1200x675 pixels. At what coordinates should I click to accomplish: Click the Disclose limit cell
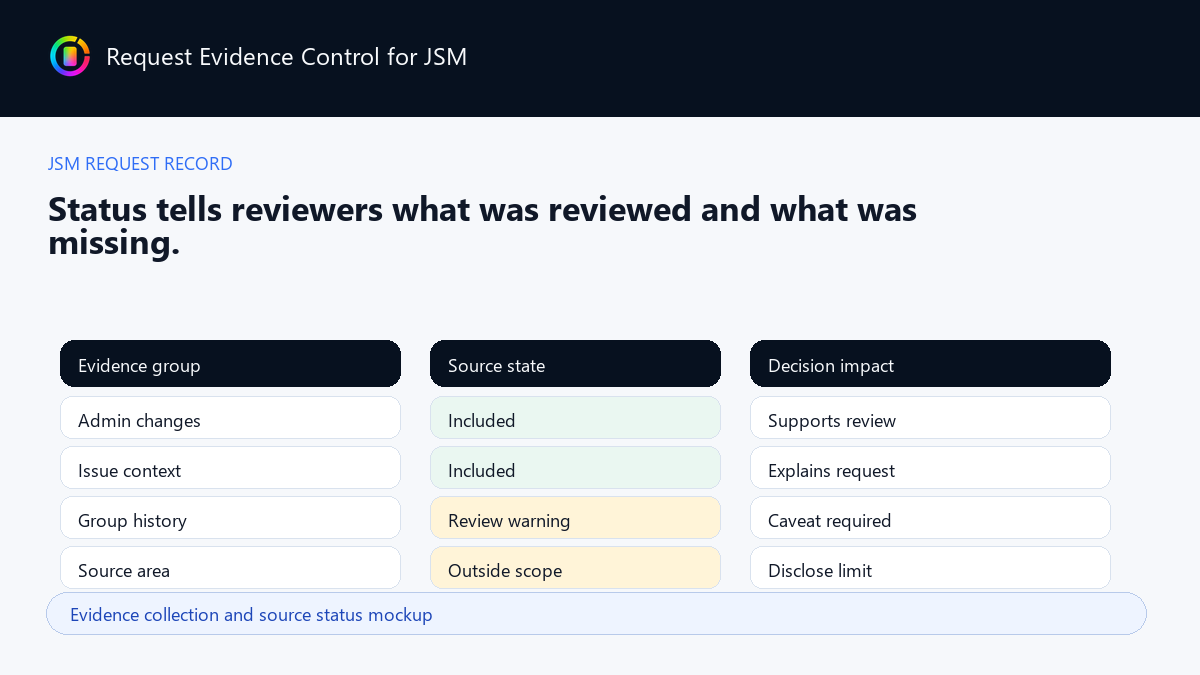pos(930,568)
